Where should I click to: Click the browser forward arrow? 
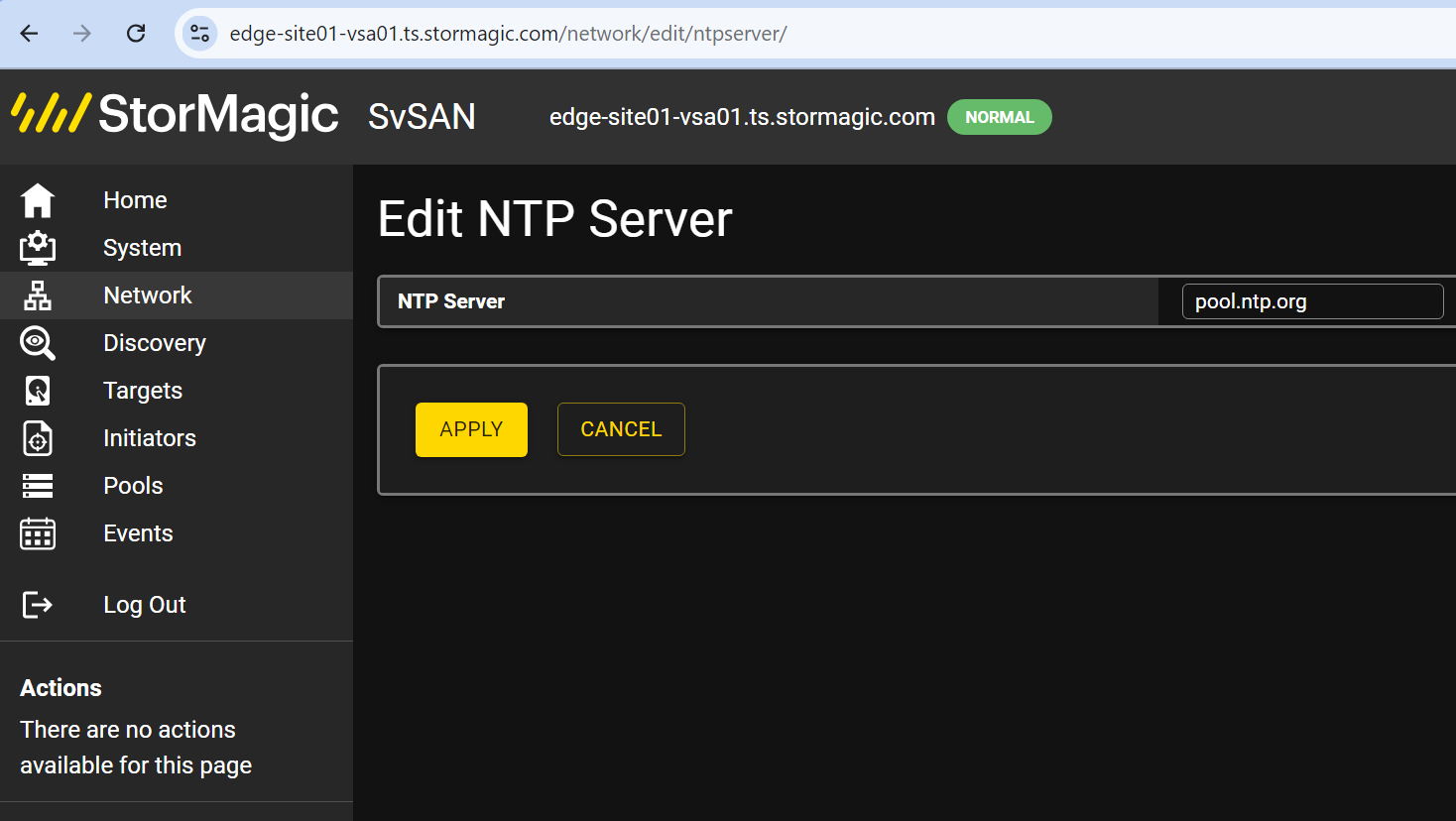tap(82, 34)
